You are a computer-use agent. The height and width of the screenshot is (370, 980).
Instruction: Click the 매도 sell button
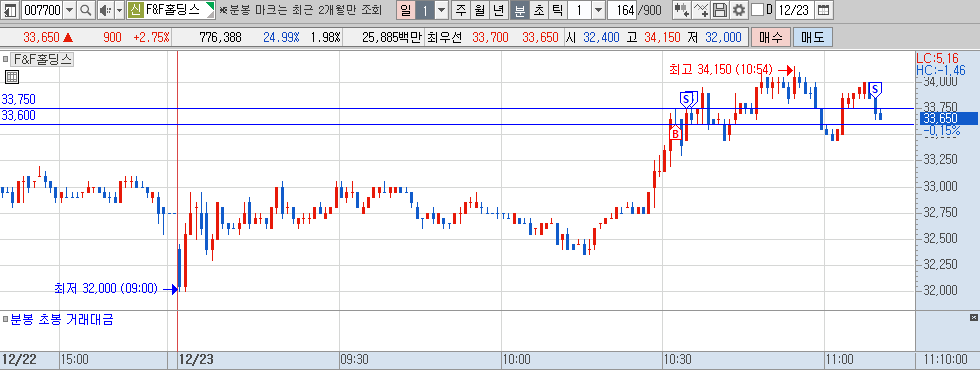point(812,38)
